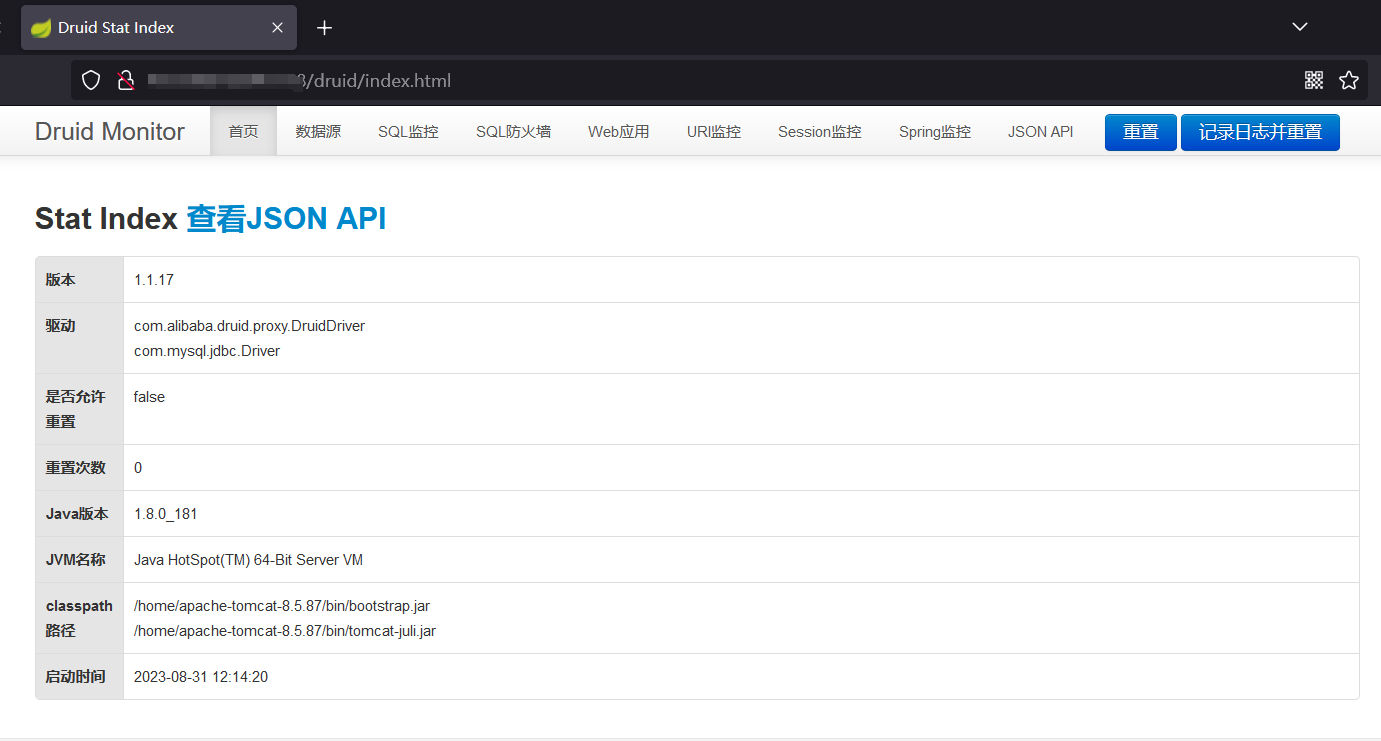This screenshot has height=741, width=1381.
Task: Open the 数据源 navigation tab
Action: pos(318,131)
